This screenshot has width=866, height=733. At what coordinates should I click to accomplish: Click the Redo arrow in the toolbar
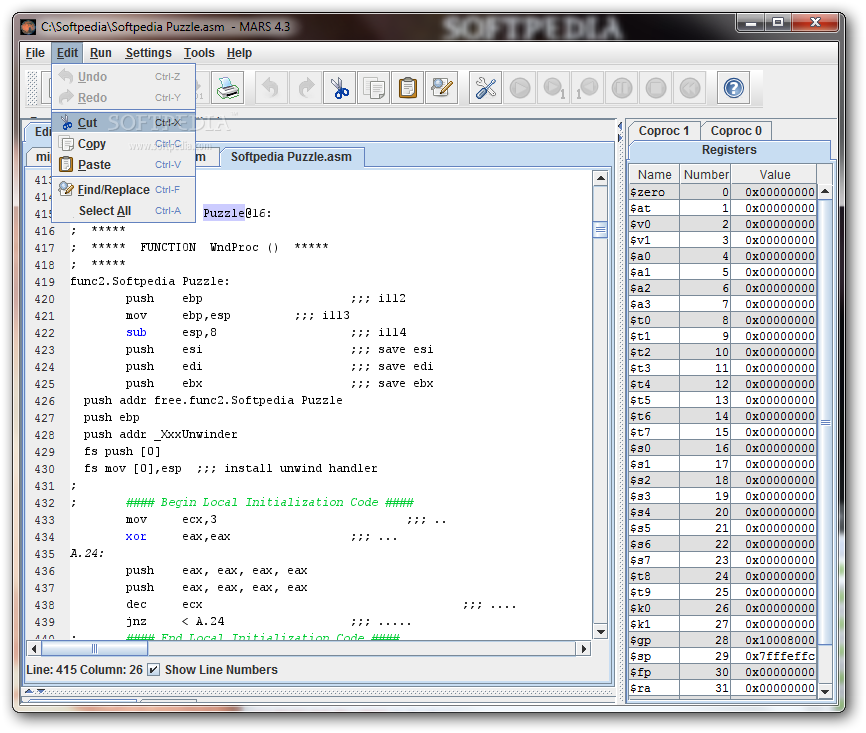305,88
